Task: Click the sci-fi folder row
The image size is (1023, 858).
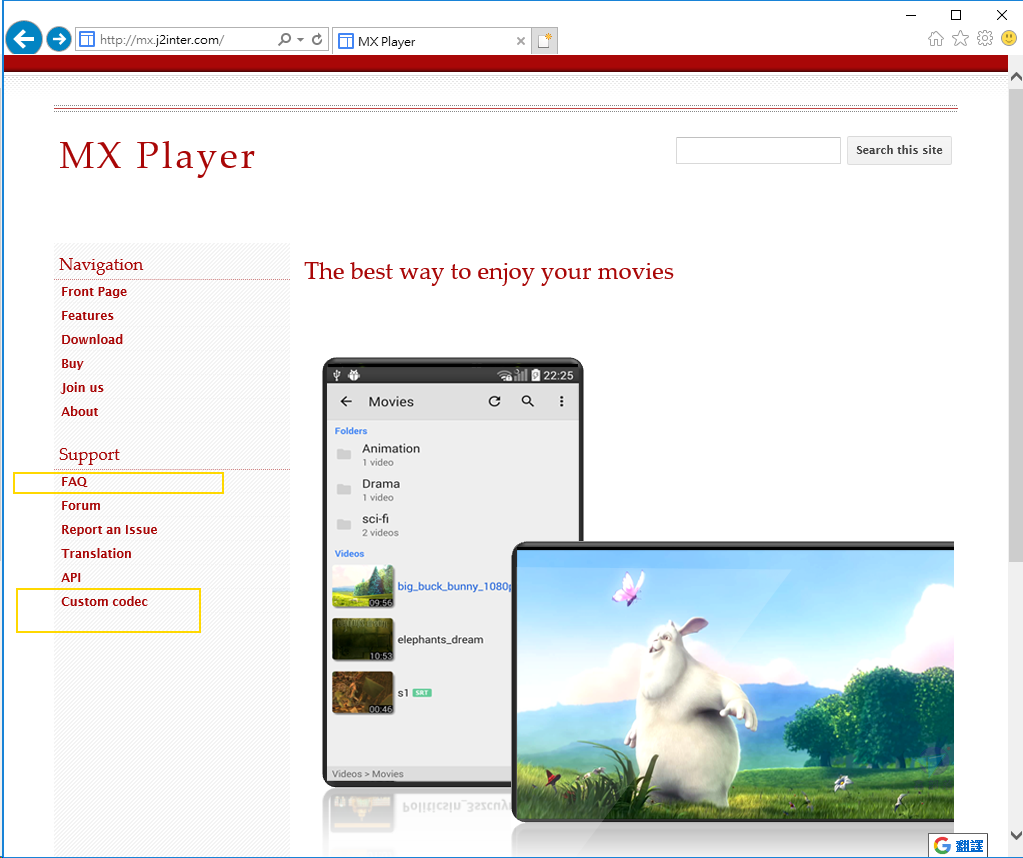Action: [x=453, y=525]
